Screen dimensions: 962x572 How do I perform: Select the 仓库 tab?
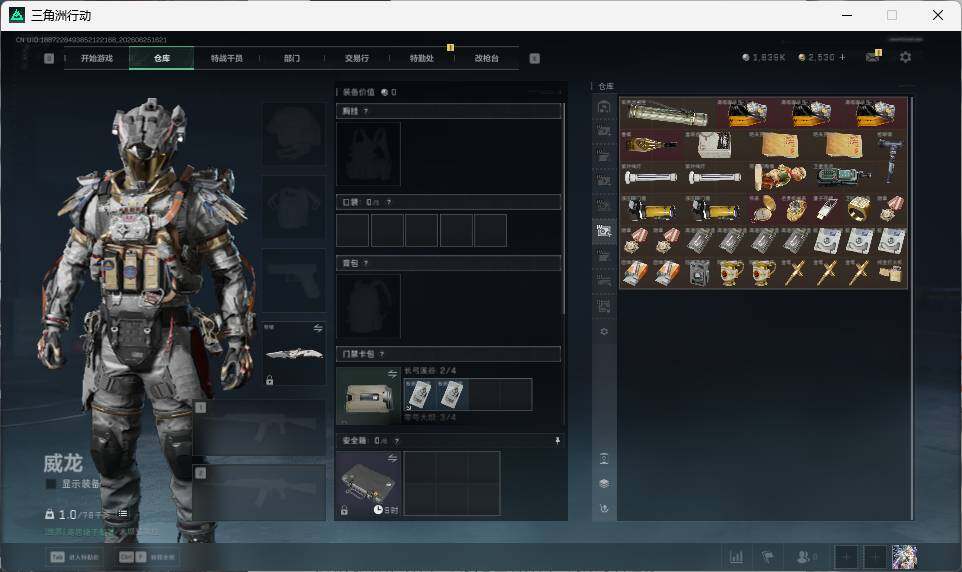[x=161, y=58]
